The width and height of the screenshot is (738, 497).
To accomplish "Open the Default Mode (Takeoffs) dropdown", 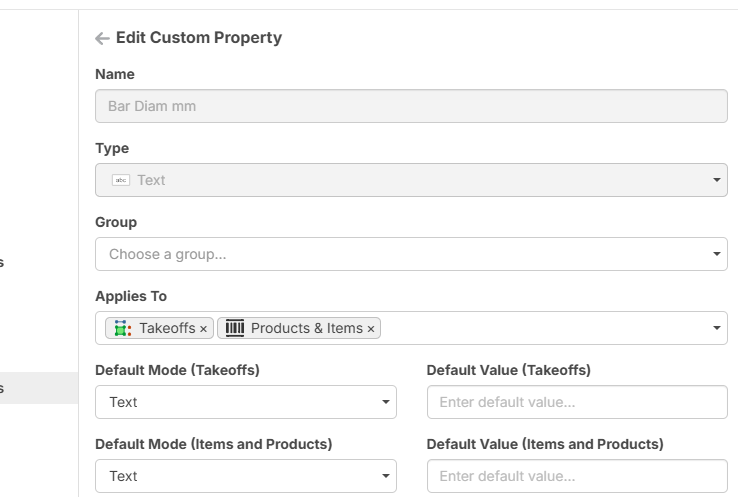I will coord(245,402).
